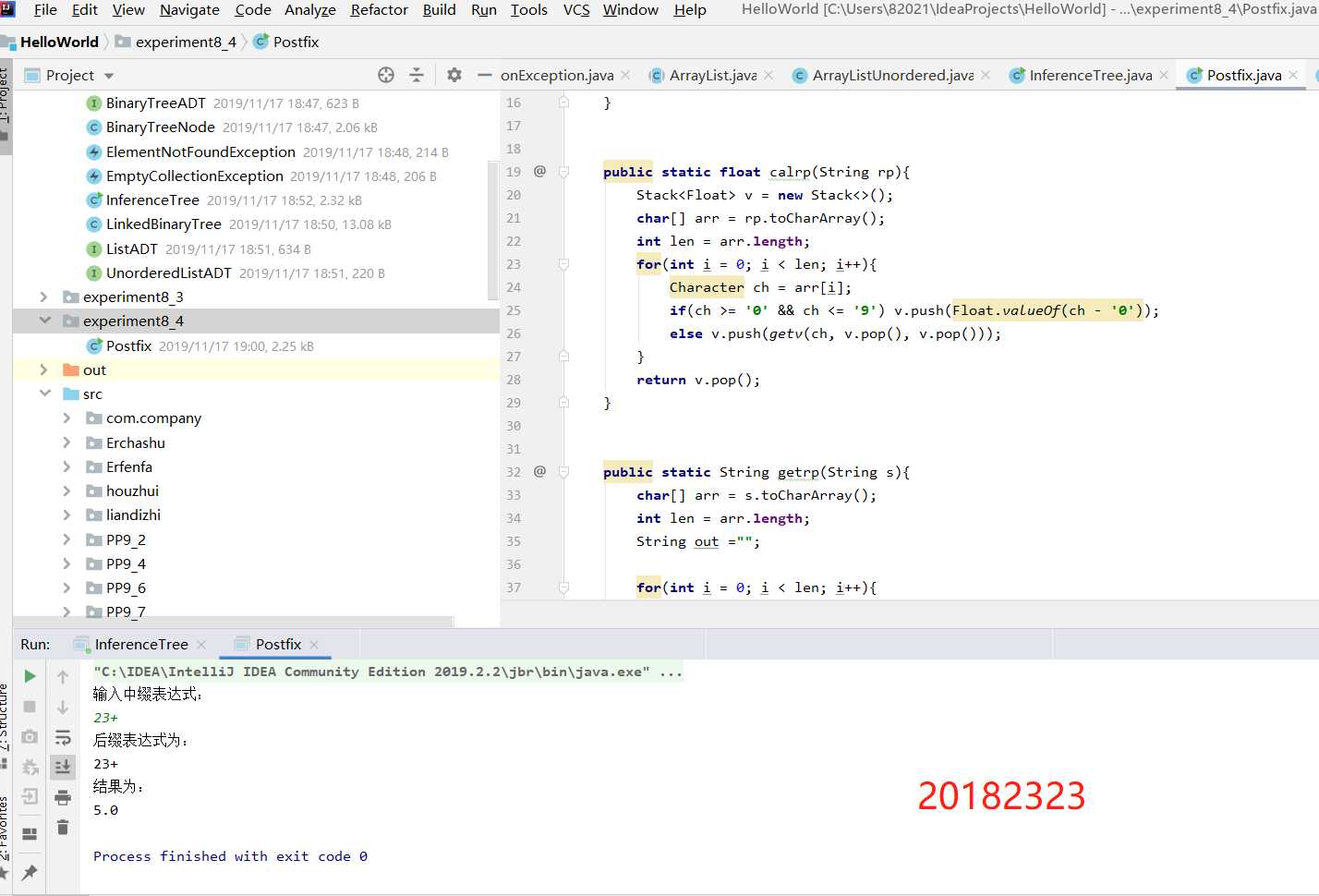Close the InferenceTree.java editor tab
Viewport: 1319px width, 896px height.
point(1164,75)
